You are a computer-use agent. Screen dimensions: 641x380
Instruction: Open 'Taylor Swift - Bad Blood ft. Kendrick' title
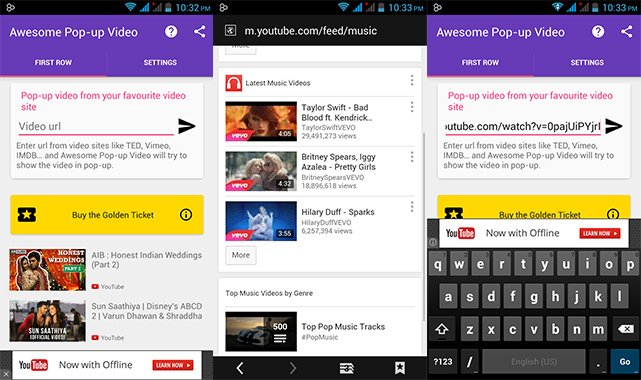coord(337,112)
